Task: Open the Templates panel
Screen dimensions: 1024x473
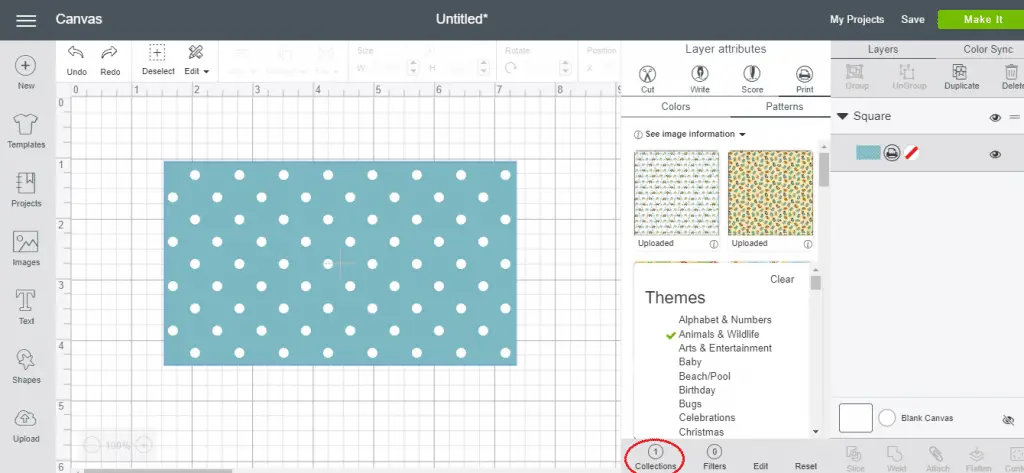Action: point(26,131)
